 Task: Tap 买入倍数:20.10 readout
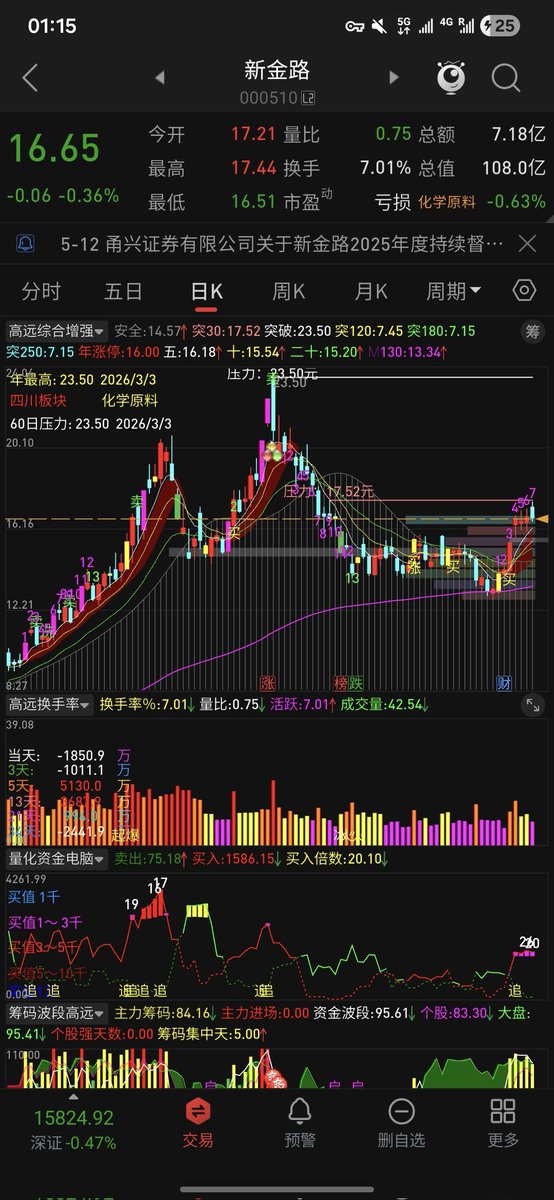tap(338, 858)
